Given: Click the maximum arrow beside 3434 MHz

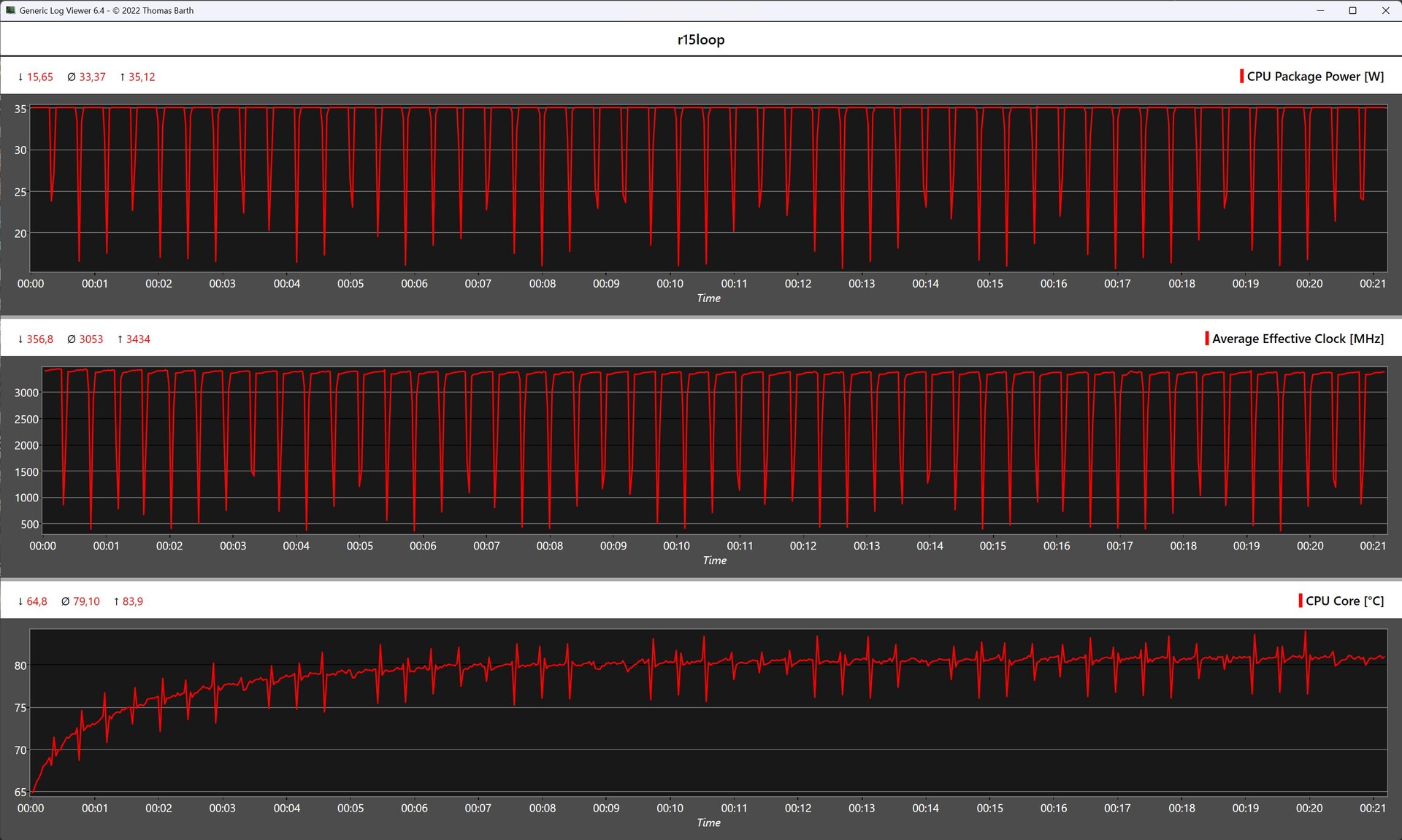Looking at the screenshot, I should tap(120, 339).
